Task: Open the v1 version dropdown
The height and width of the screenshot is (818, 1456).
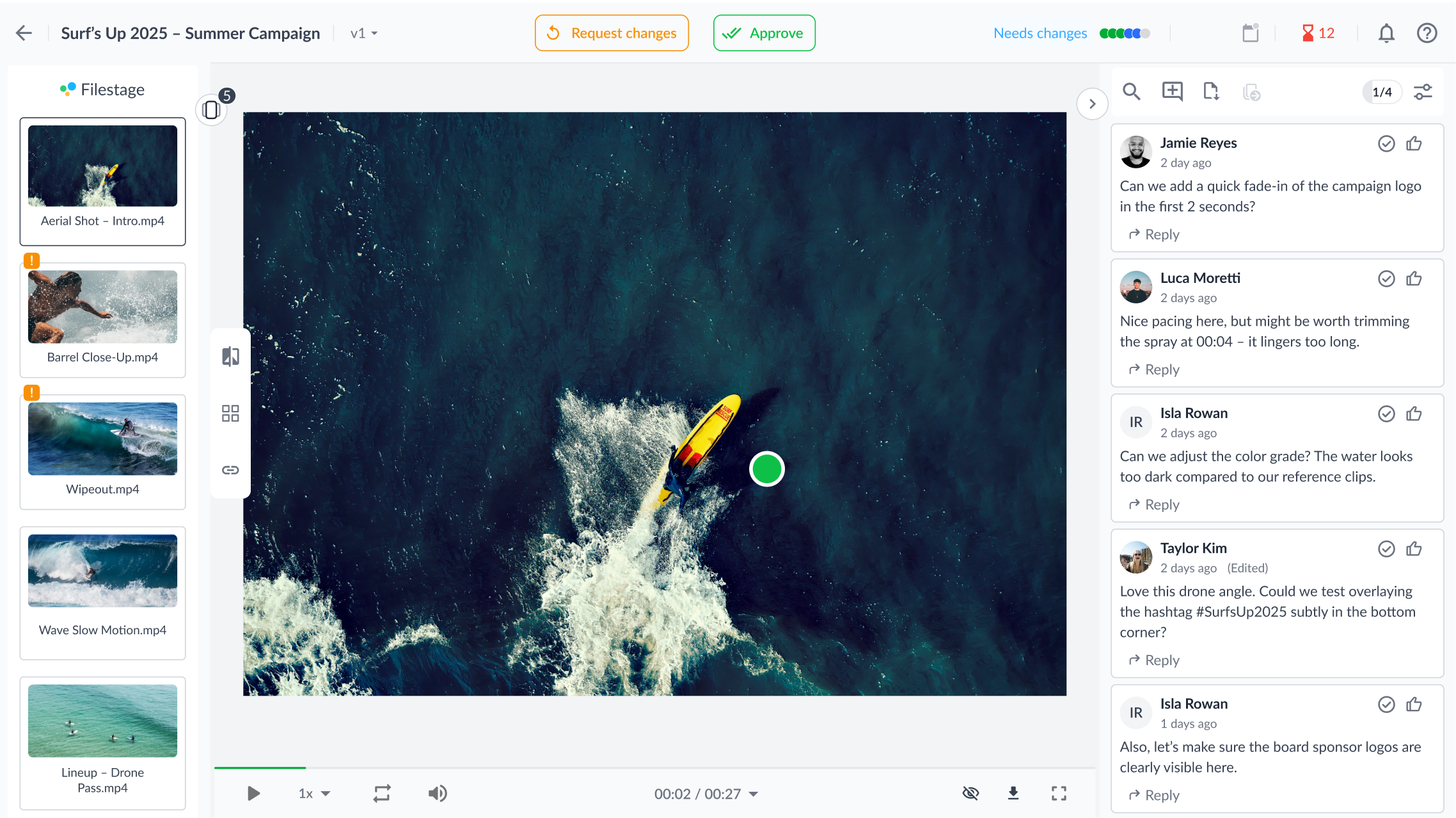Action: (362, 33)
